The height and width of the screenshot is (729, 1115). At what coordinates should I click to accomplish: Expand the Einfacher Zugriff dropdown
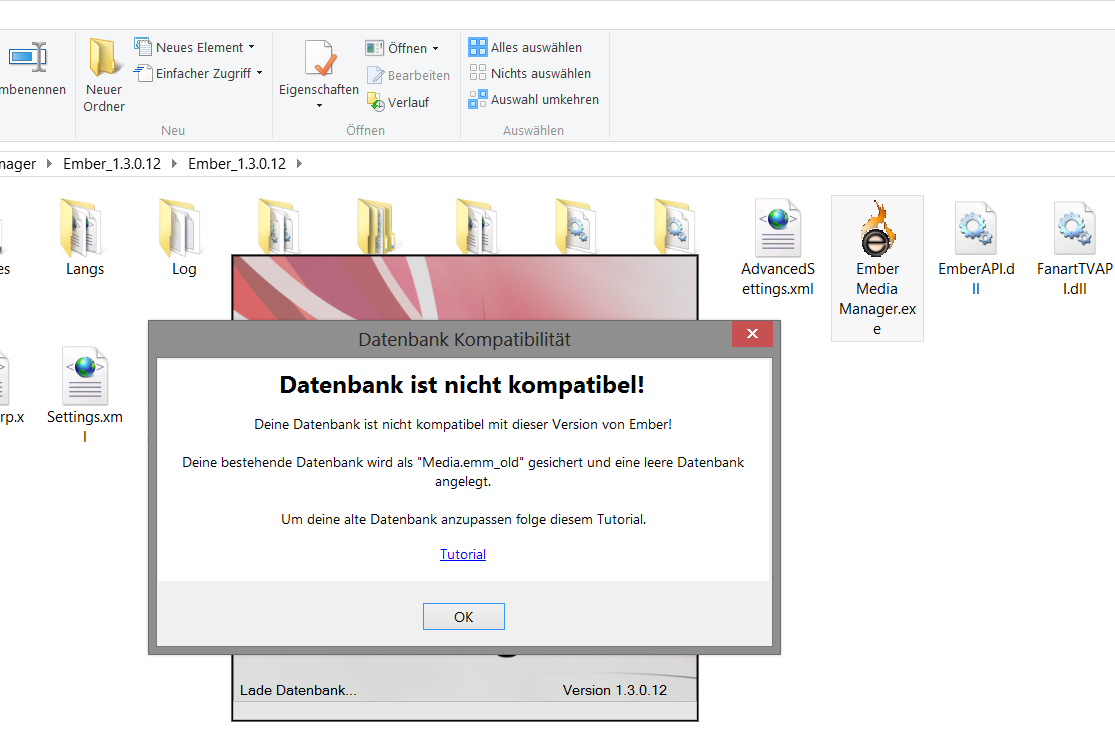(198, 73)
